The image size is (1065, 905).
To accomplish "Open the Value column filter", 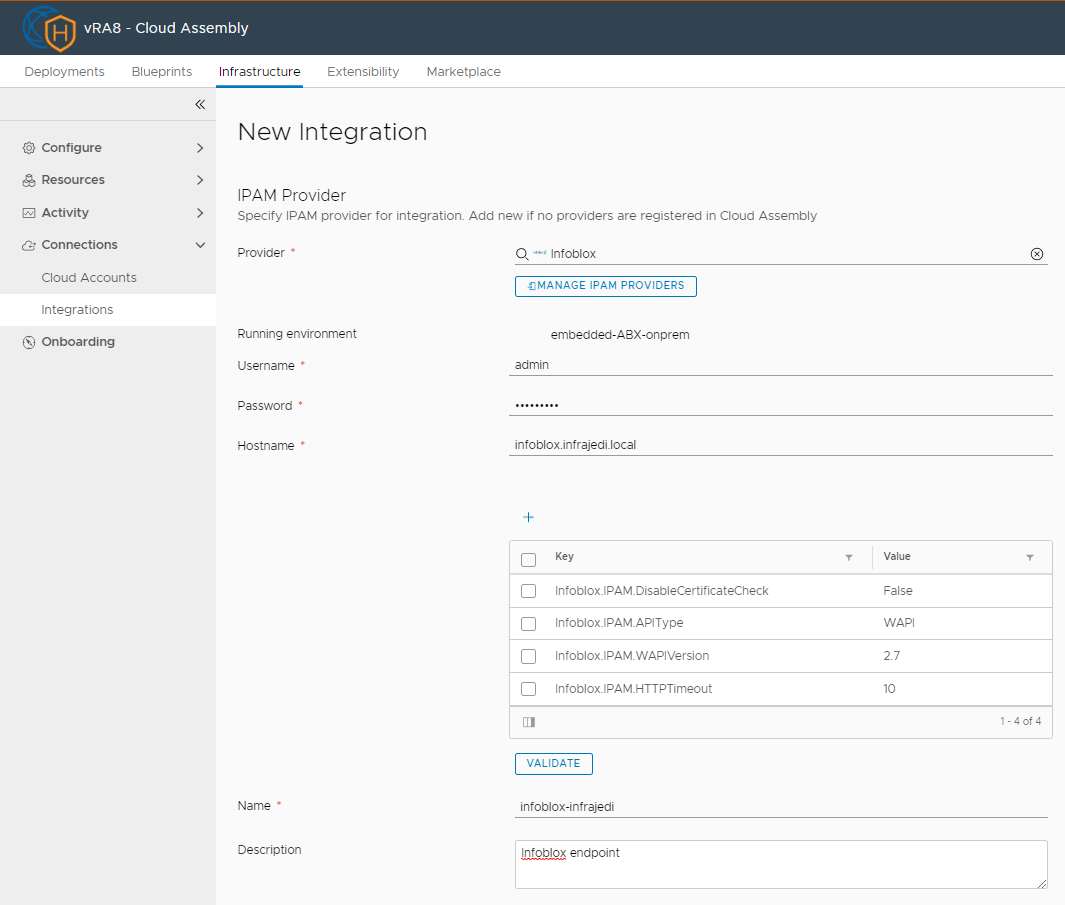I will [x=1030, y=557].
